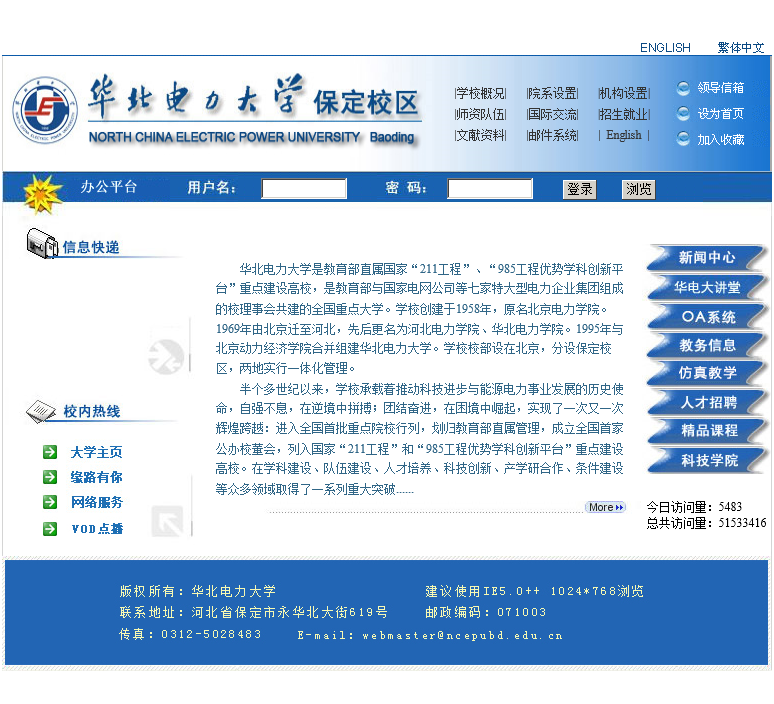Open 领导信箱 link

click(720, 88)
